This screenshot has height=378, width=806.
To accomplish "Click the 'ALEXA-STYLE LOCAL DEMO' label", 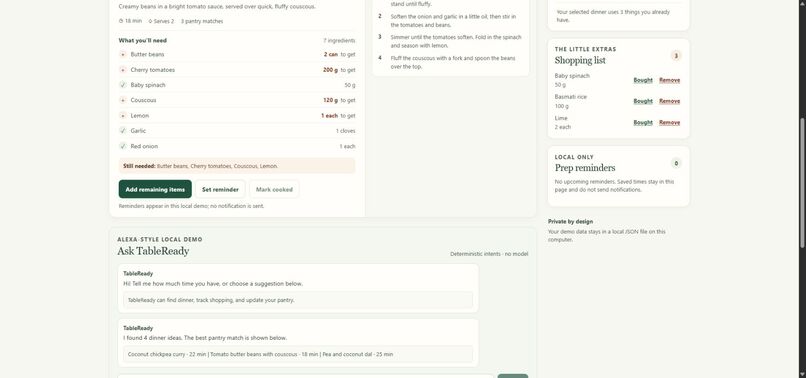I will (x=159, y=240).
